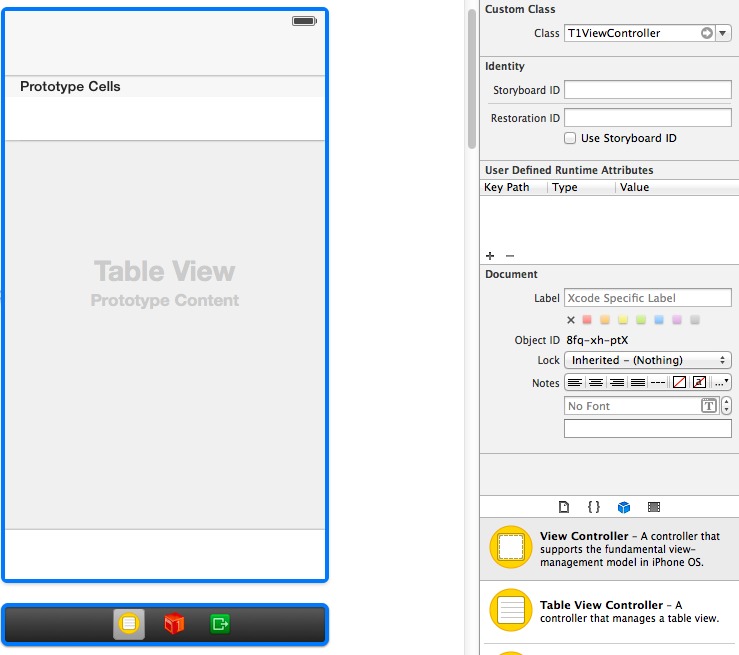
Task: Justify notes text
Action: pos(638,382)
